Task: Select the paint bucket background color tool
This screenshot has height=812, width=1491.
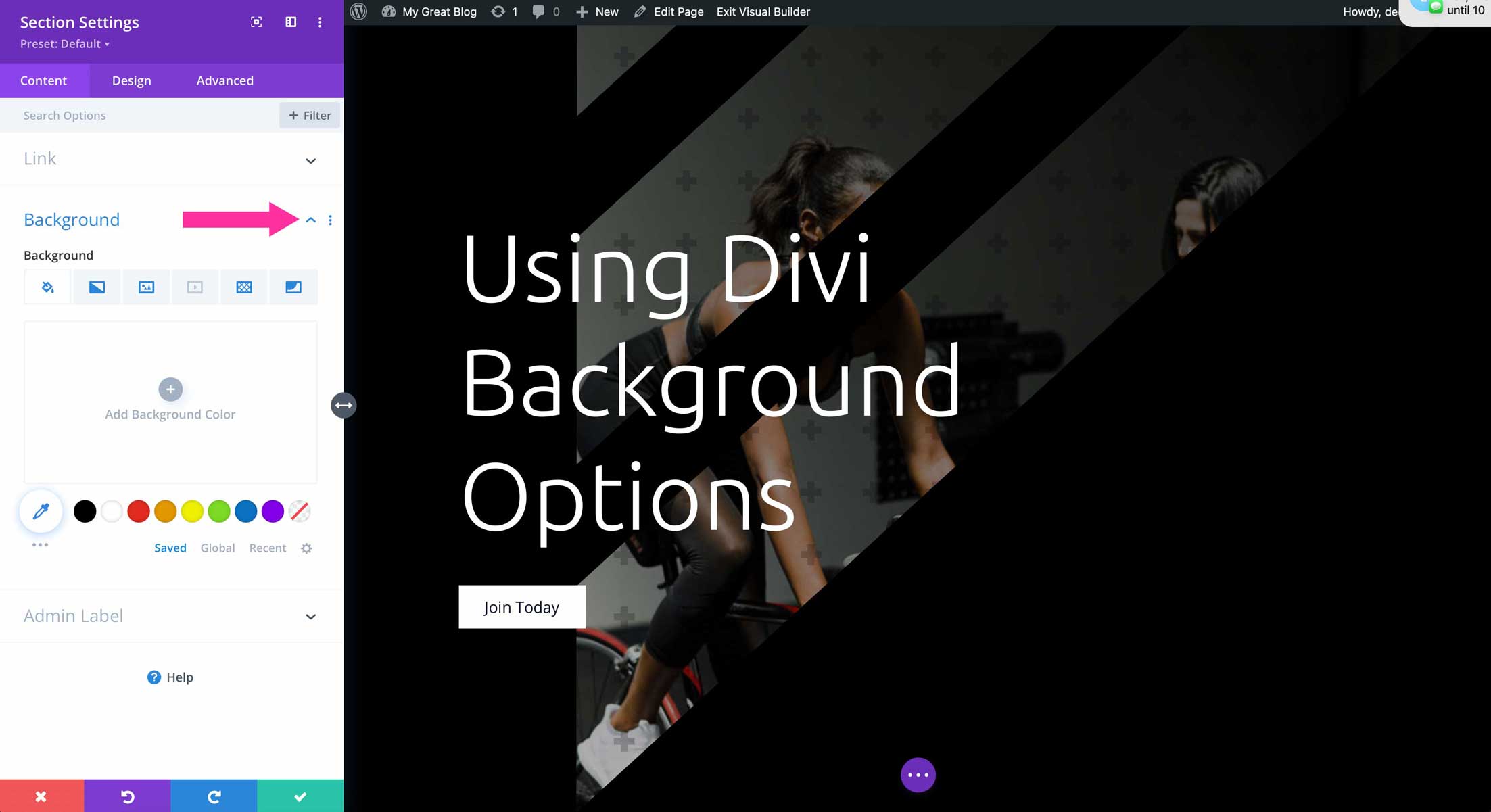Action: pyautogui.click(x=47, y=287)
